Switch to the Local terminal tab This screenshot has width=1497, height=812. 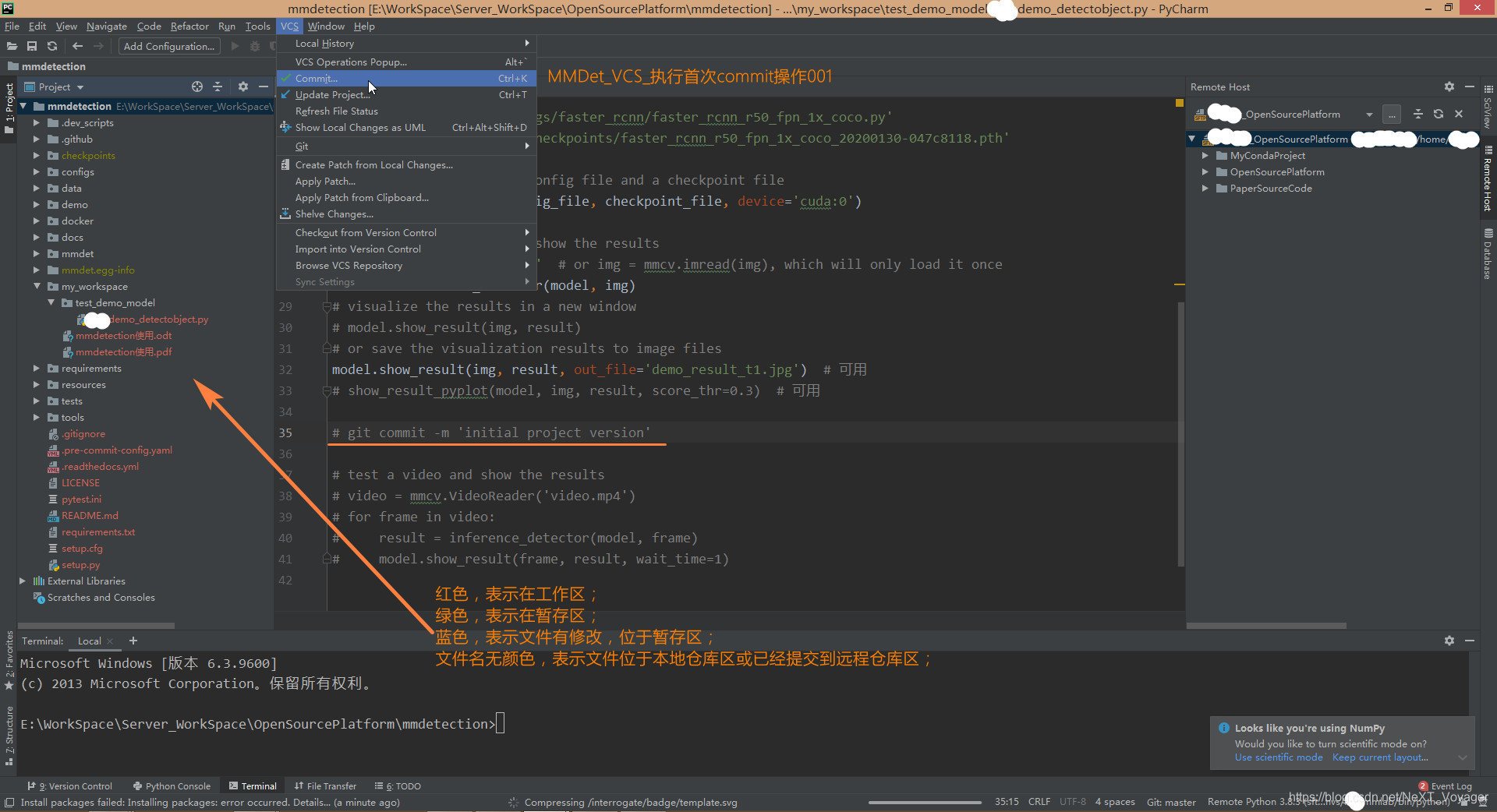pos(89,641)
